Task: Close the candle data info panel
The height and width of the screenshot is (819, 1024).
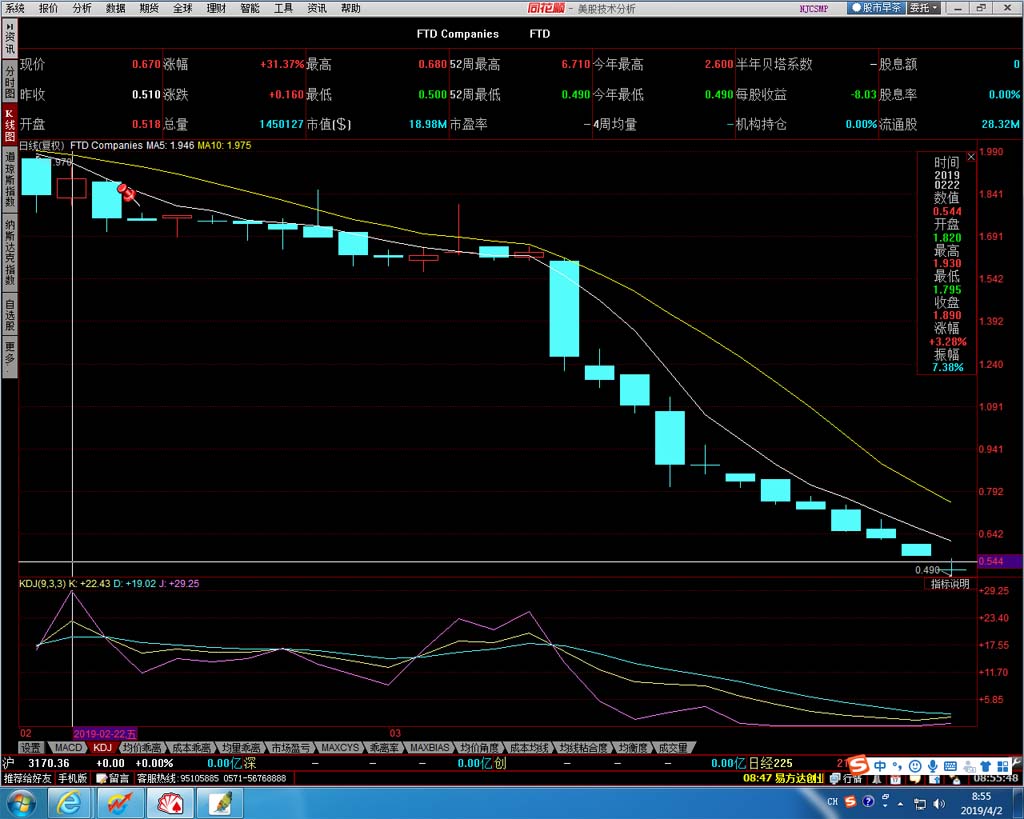Action: click(970, 157)
